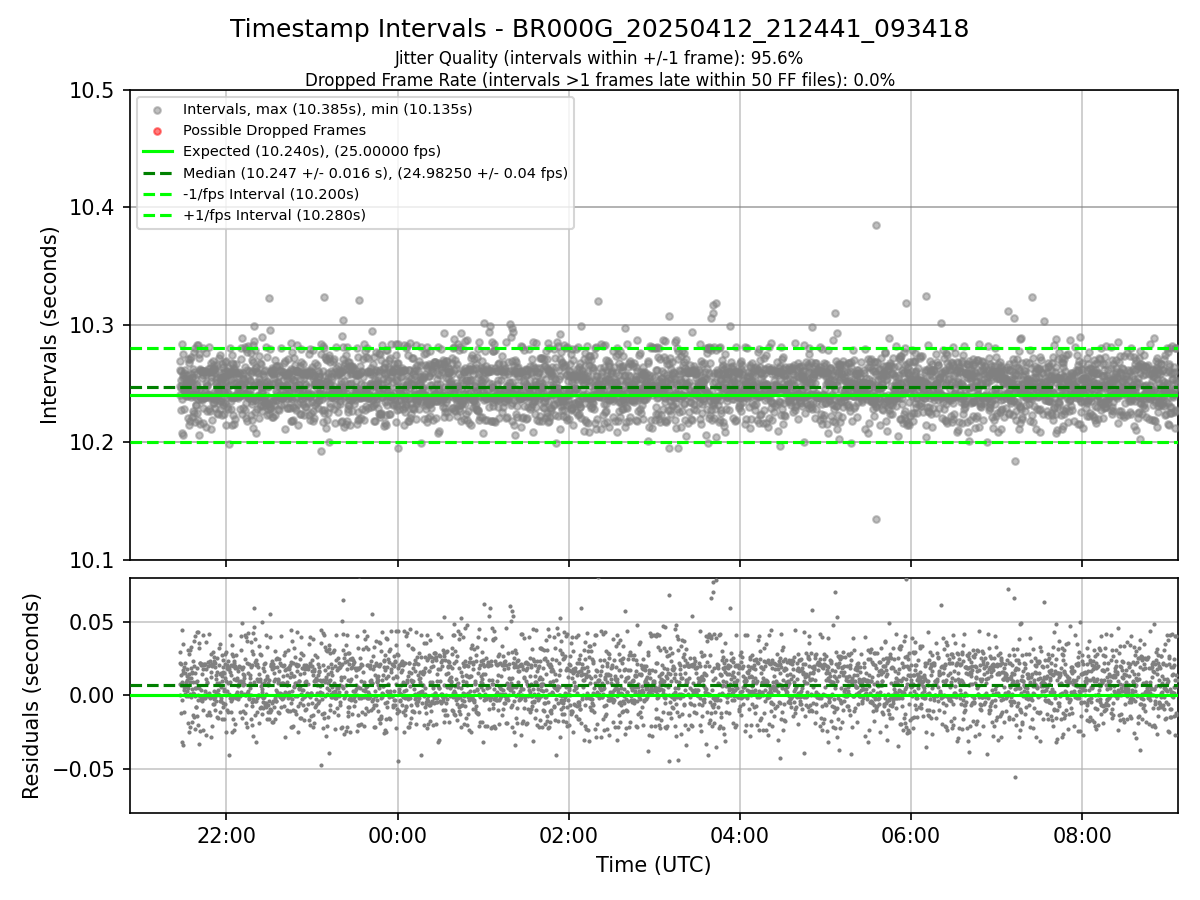
Task: Click the '22:00' time tick label
Action: (226, 834)
